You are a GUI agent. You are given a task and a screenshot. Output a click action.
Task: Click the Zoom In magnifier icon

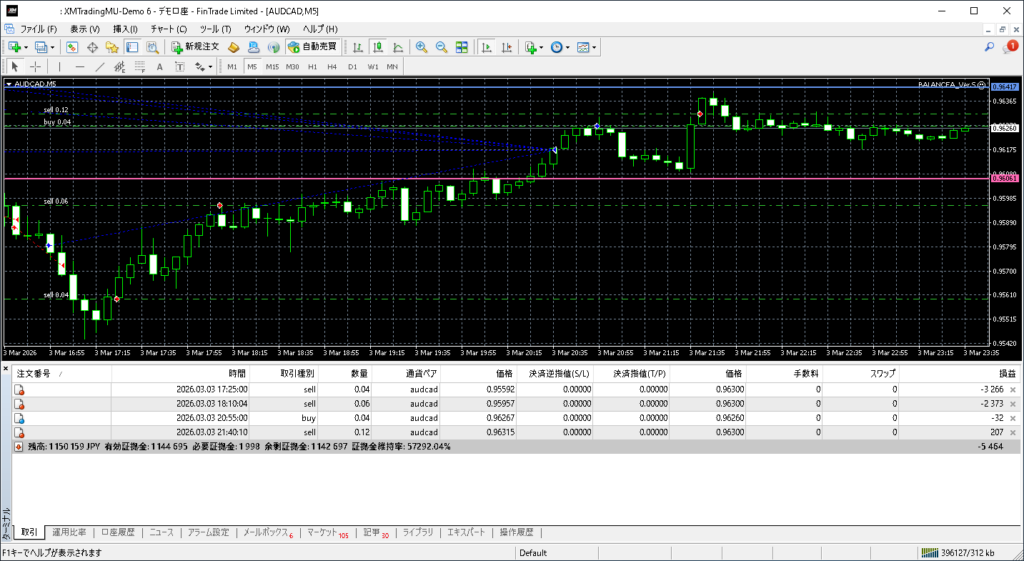pos(421,47)
